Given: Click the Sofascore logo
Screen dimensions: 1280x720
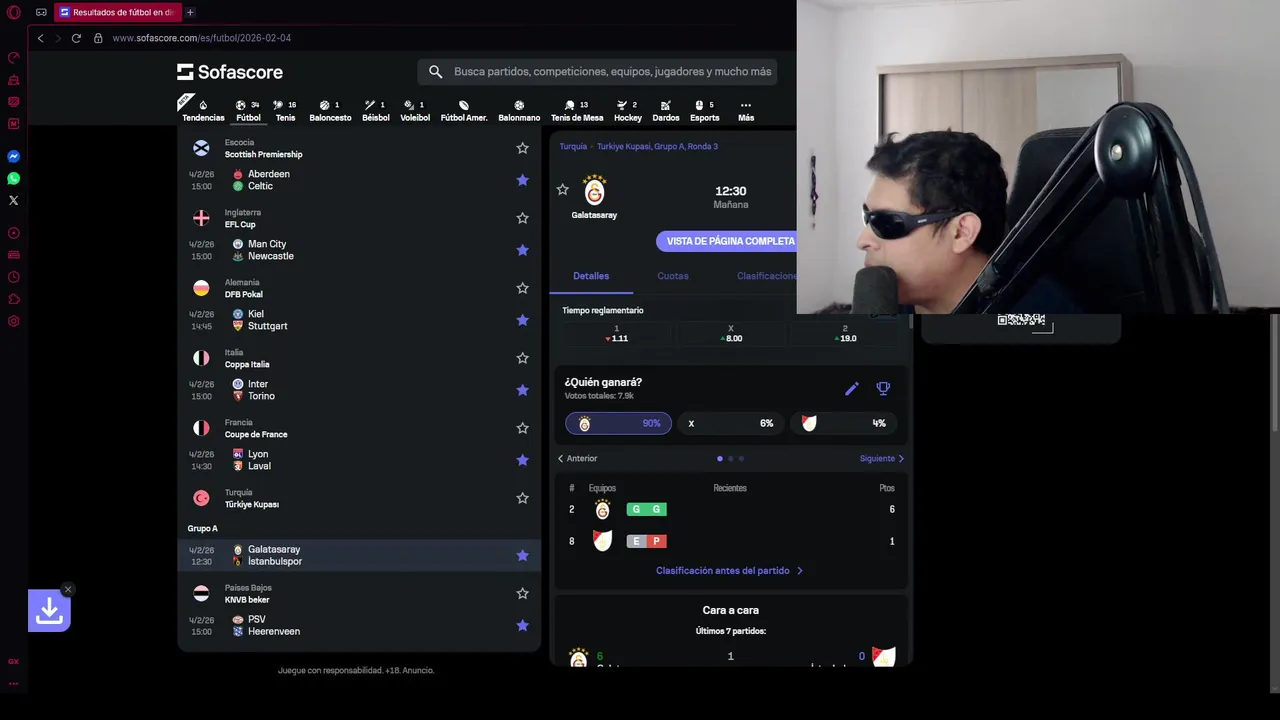Looking at the screenshot, I should tap(230, 72).
